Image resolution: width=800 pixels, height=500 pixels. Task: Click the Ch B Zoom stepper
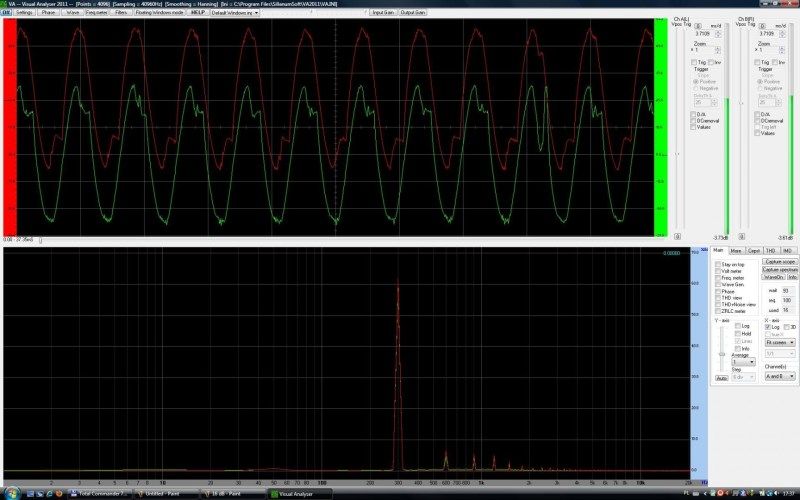point(782,50)
